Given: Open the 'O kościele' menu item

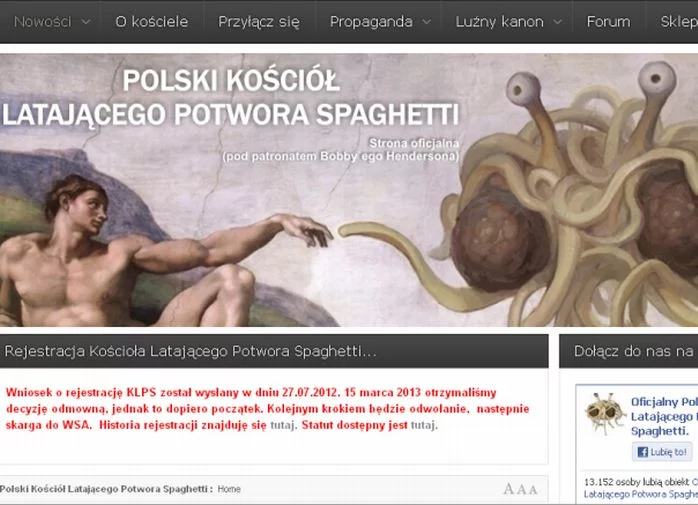Looking at the screenshot, I should click(149, 22).
